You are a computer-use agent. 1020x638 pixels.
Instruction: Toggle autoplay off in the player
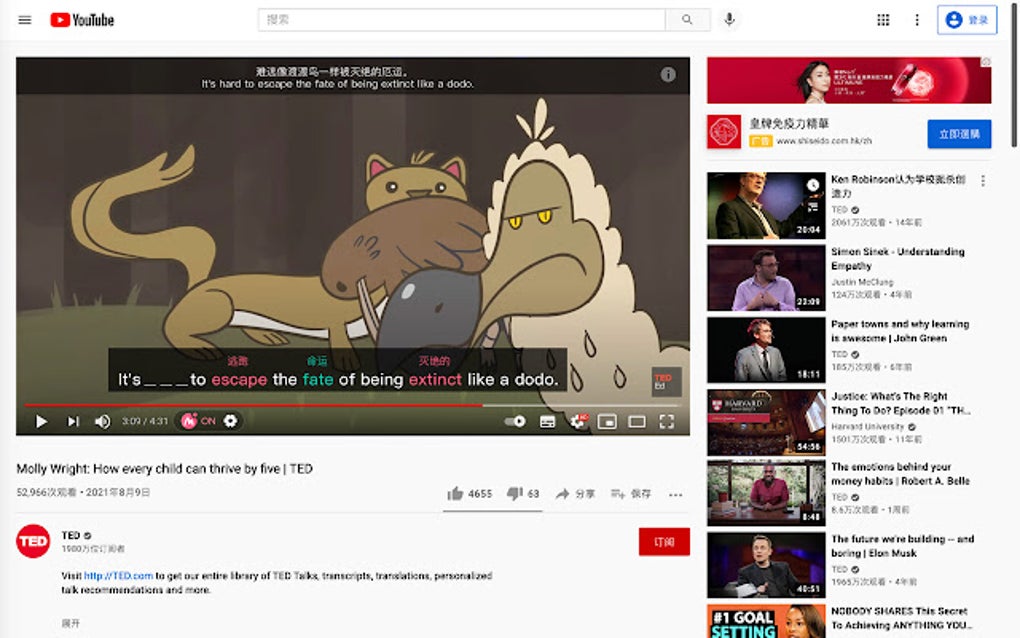click(x=514, y=421)
